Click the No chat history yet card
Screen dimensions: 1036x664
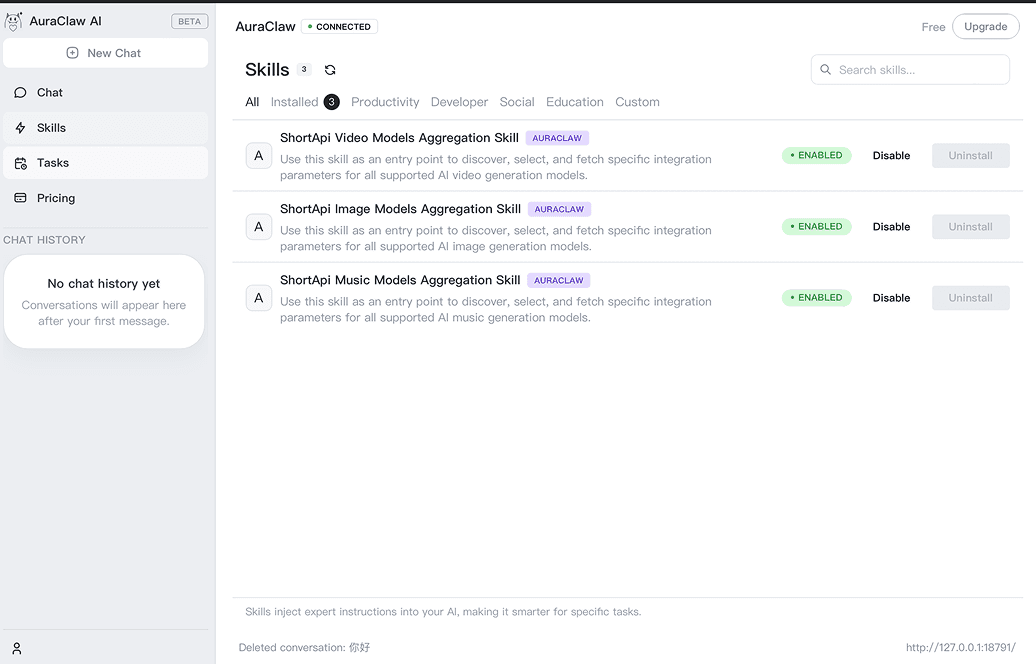pos(104,302)
